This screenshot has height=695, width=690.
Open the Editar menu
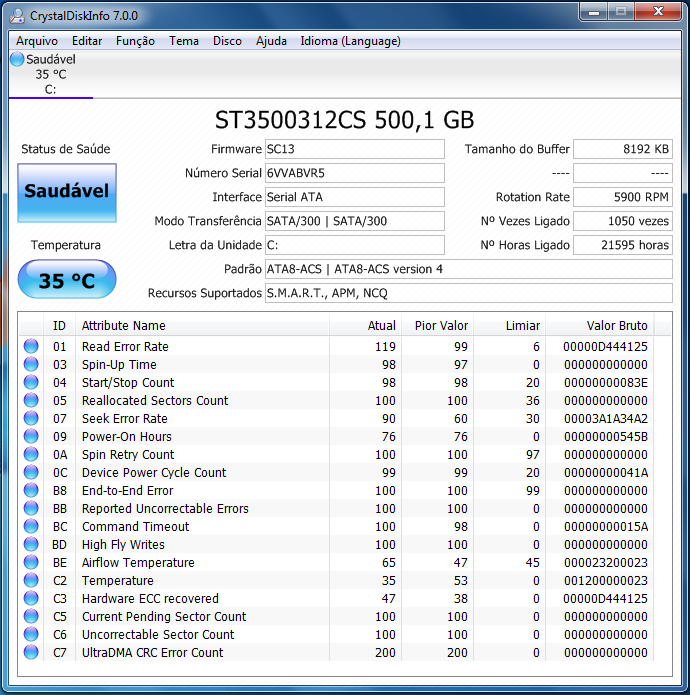tap(87, 41)
